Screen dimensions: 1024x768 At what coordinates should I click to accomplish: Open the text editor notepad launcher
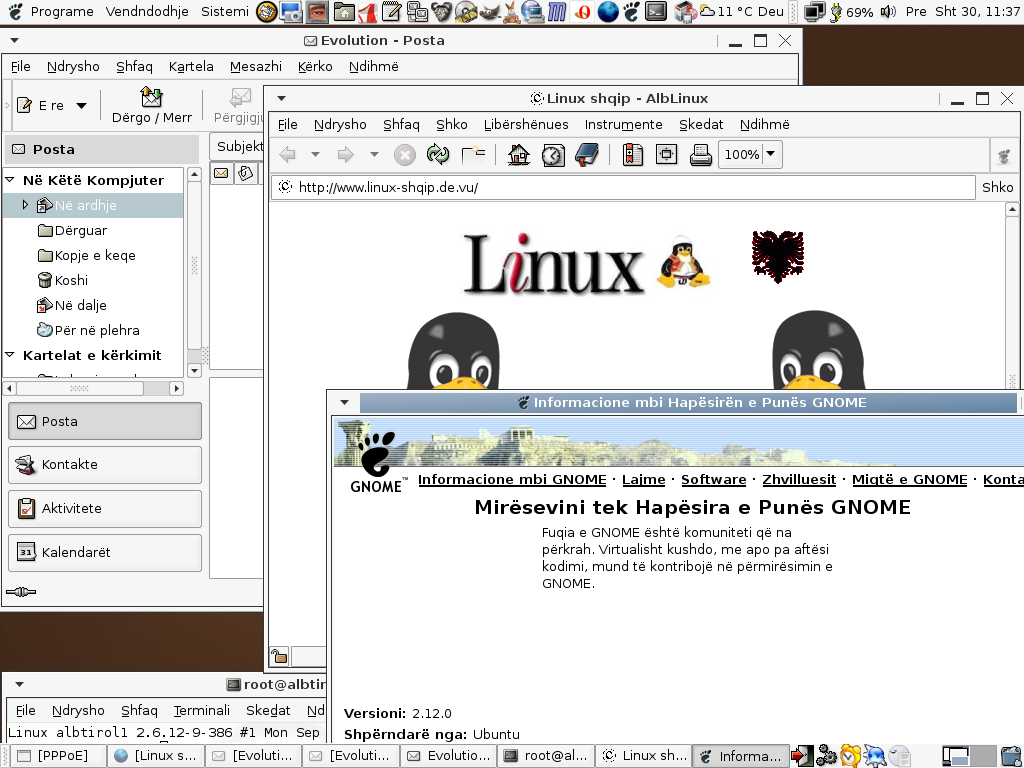click(392, 11)
